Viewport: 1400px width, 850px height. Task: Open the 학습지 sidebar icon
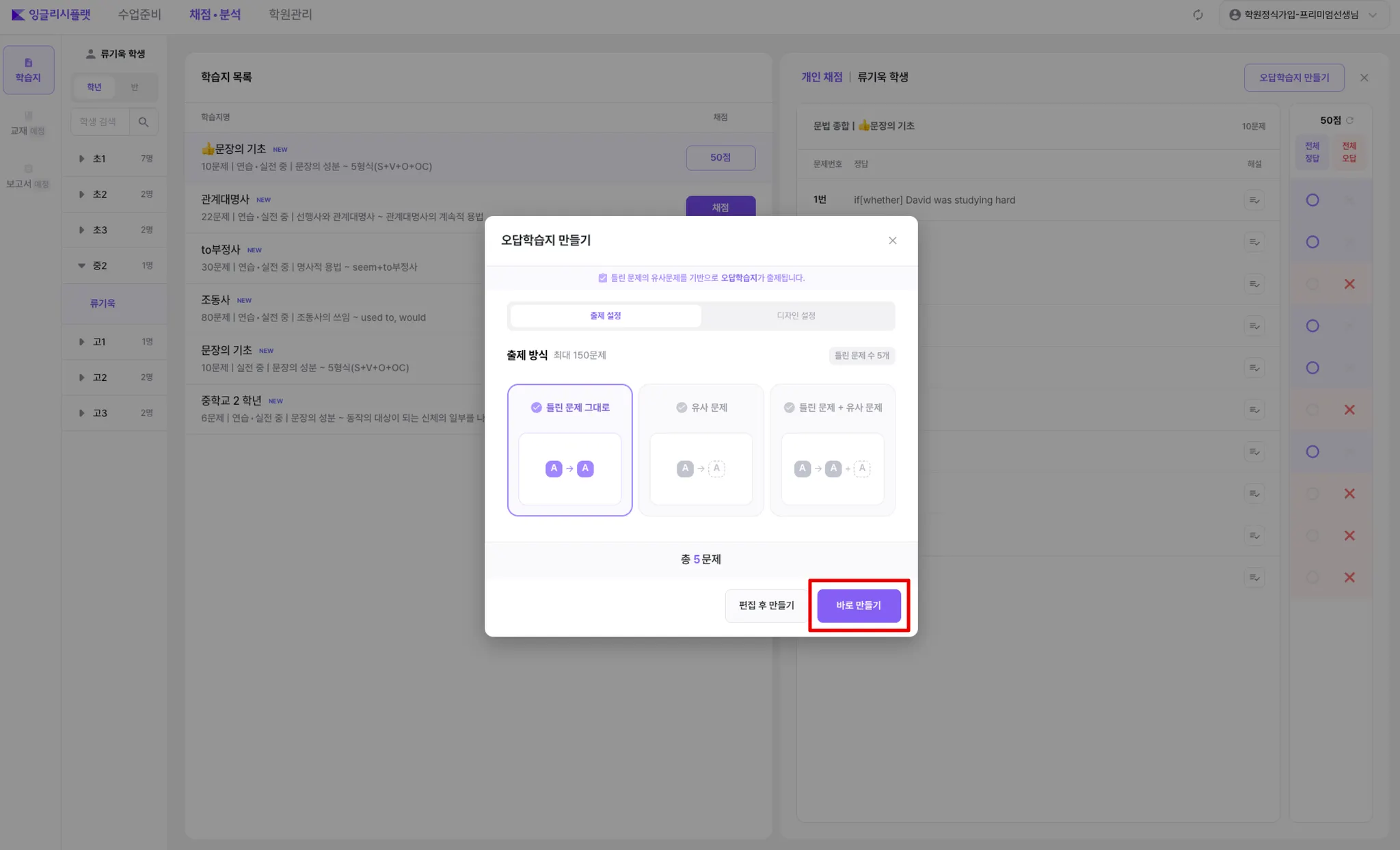point(28,70)
